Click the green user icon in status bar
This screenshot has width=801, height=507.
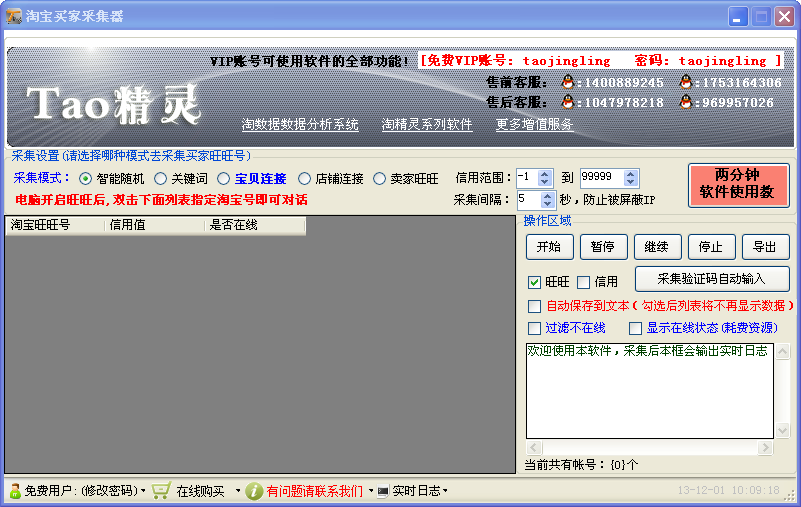15,491
